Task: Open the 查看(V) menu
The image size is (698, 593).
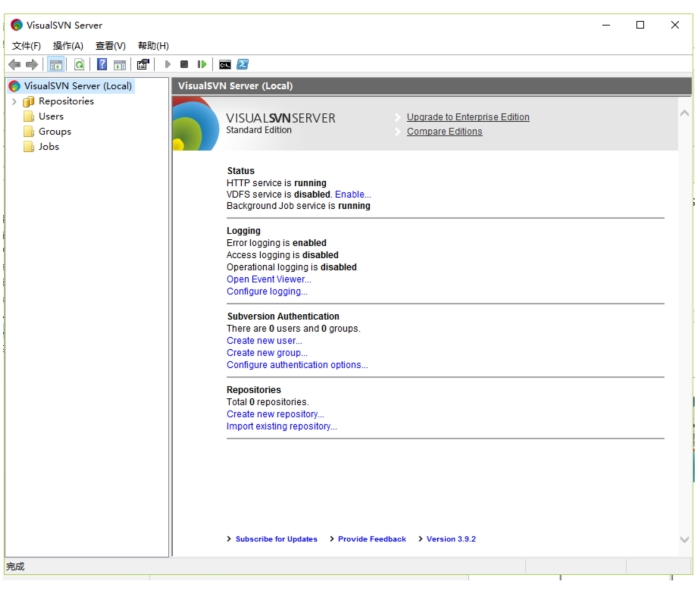Action: click(110, 46)
